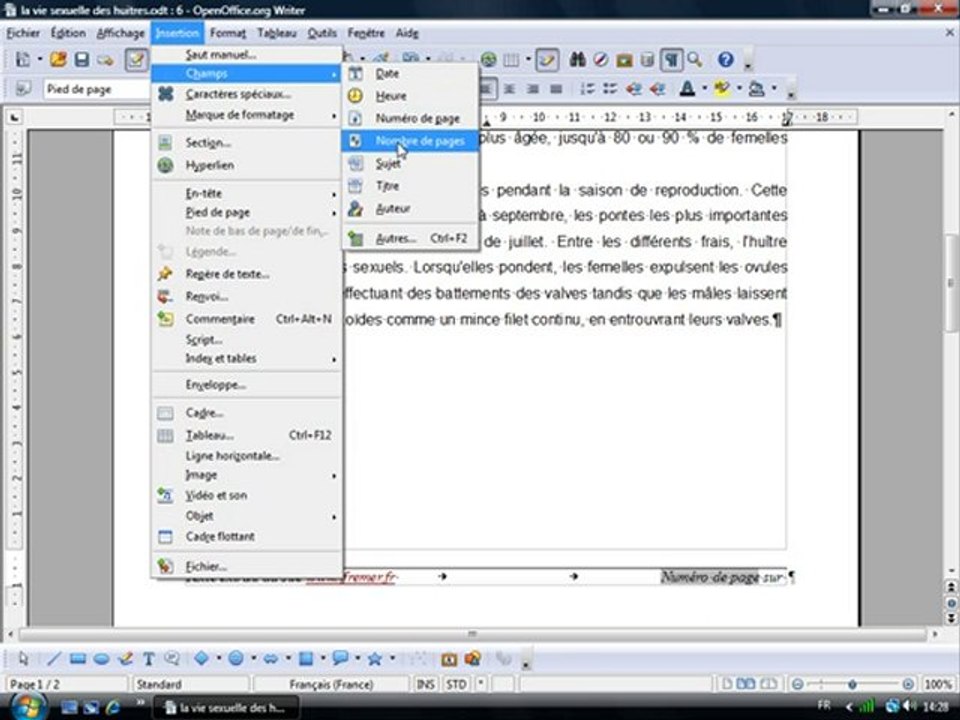Adjust the zoom slider handle
This screenshot has width=960, height=720.
852,684
